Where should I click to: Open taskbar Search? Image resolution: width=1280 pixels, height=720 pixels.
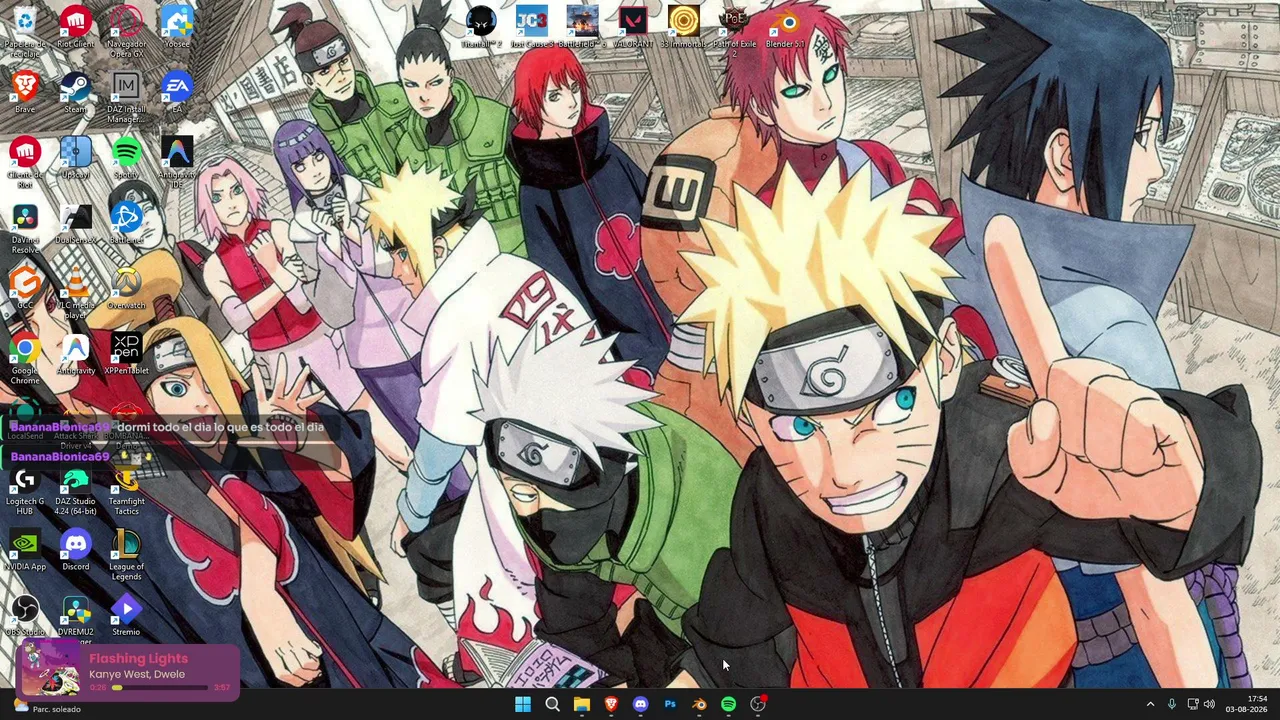click(552, 704)
